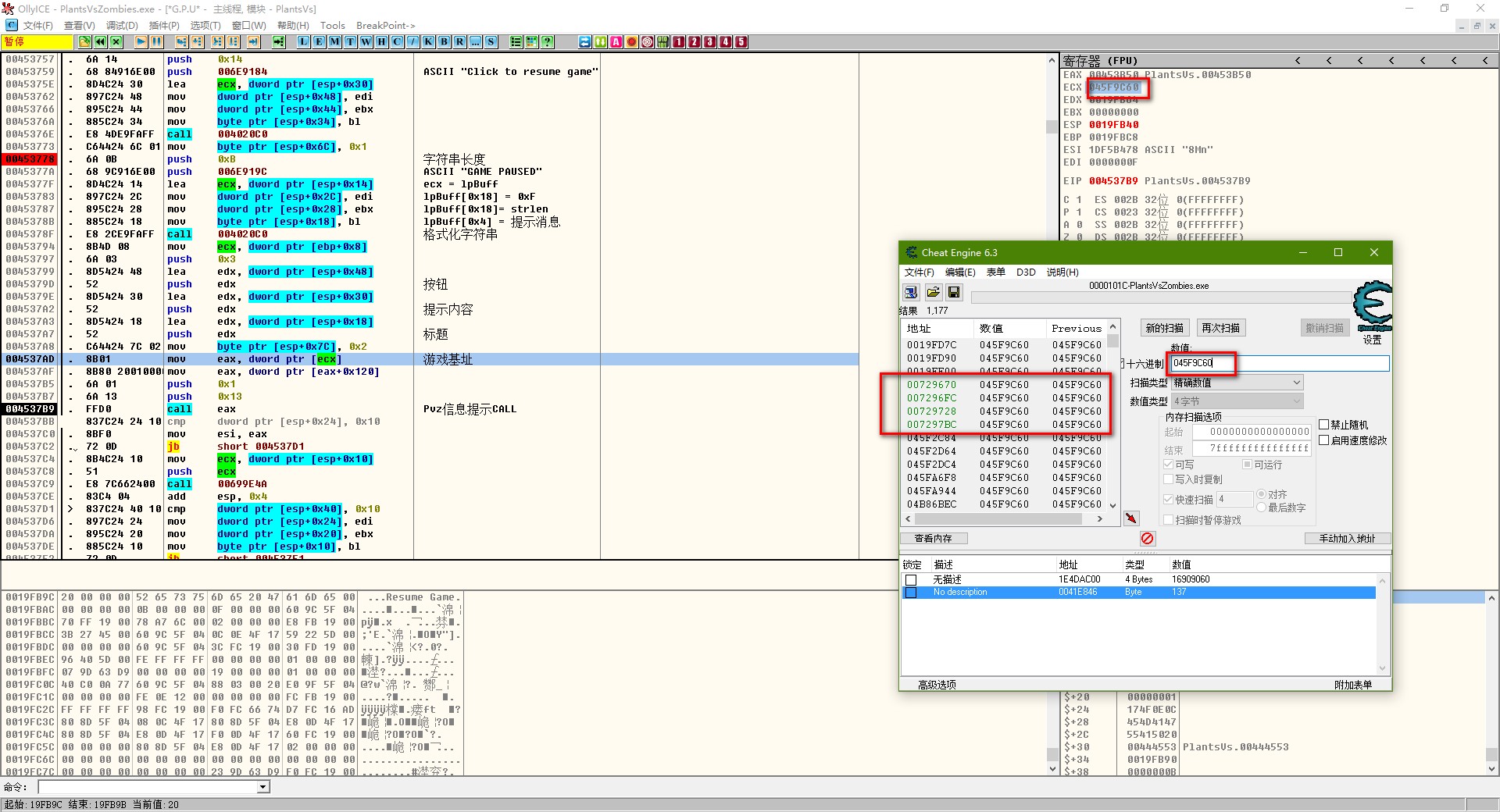This screenshot has height=812, width=1500.
Task: Click the 新的扫描 new scan button
Action: click(1164, 328)
